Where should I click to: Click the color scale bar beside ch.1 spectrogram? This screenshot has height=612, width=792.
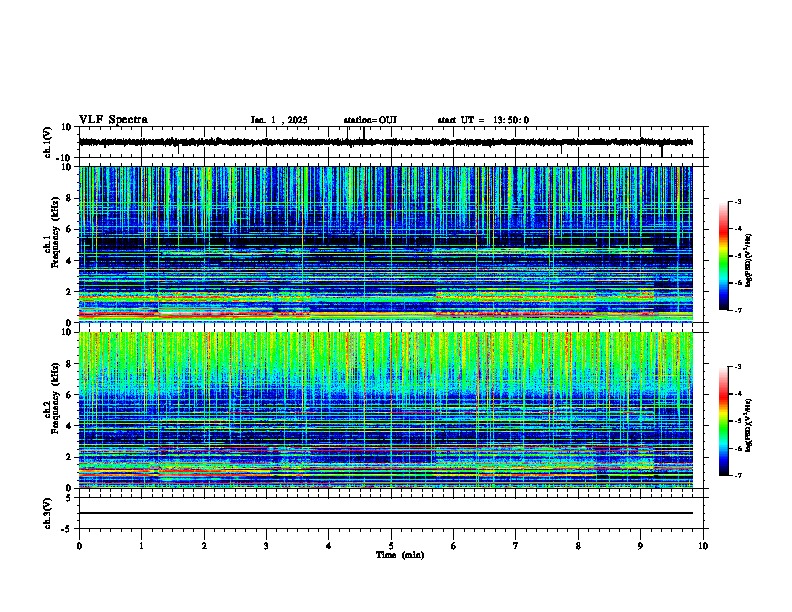tap(723, 256)
